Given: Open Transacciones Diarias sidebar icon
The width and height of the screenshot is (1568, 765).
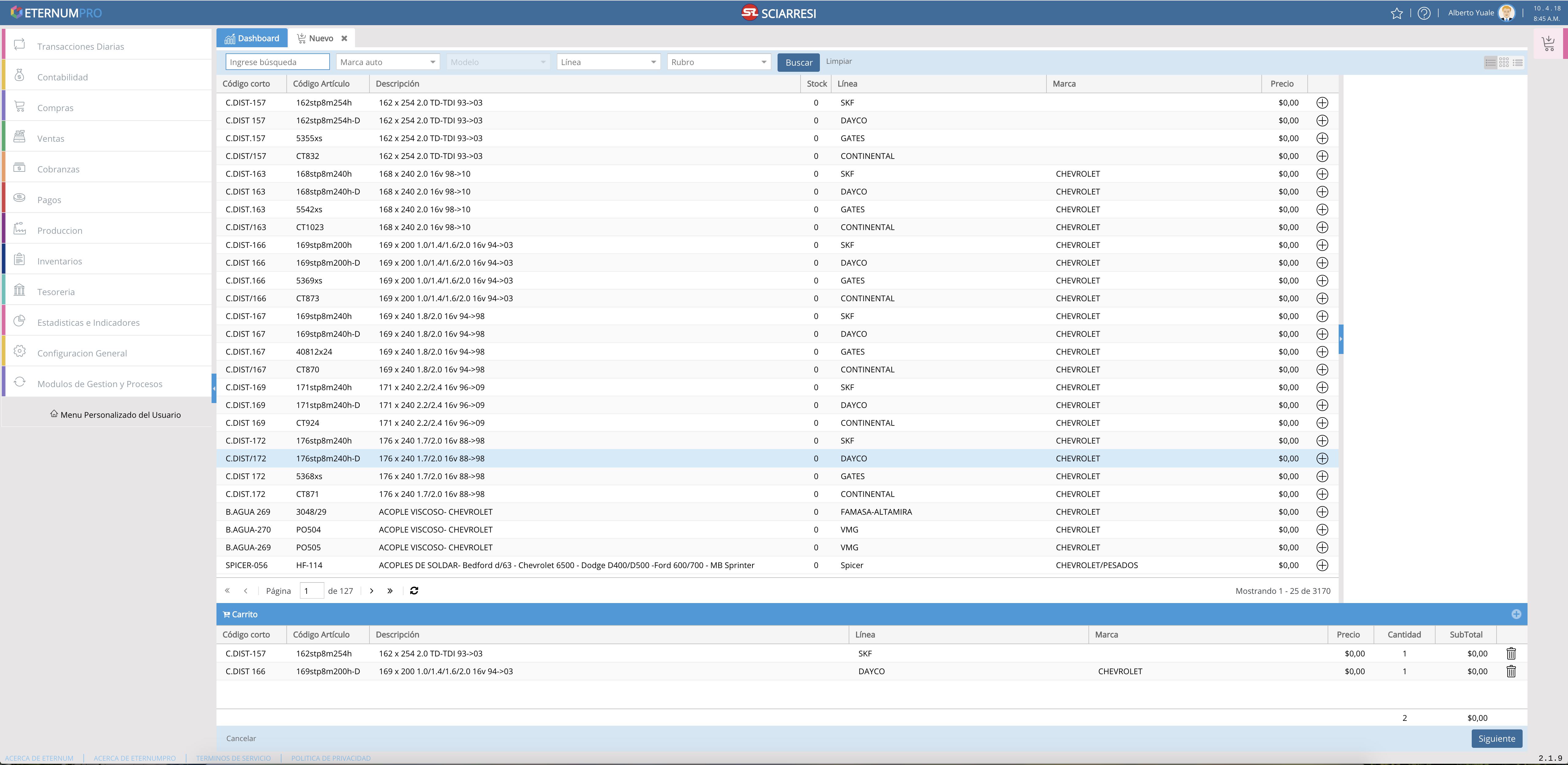Looking at the screenshot, I should [20, 44].
